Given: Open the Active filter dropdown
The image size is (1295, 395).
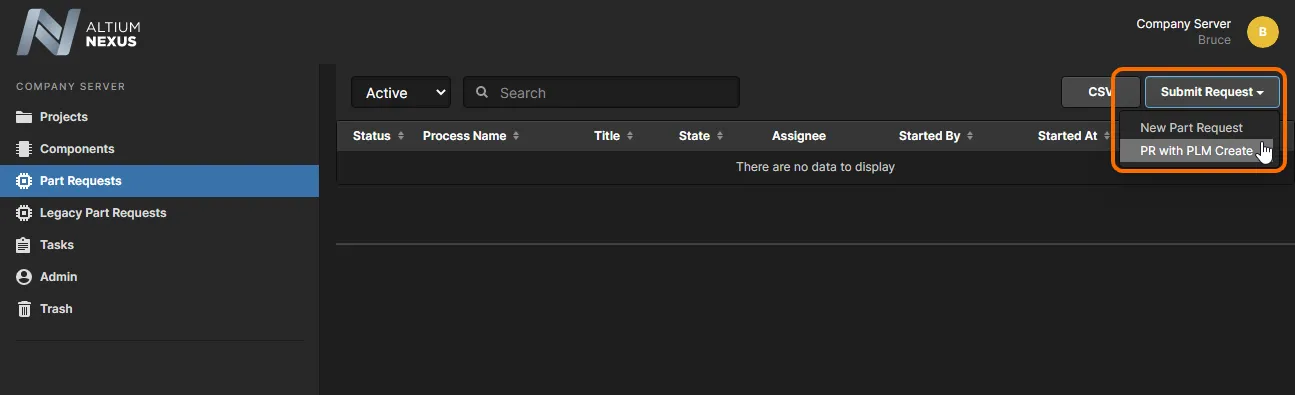Looking at the screenshot, I should (x=401, y=92).
